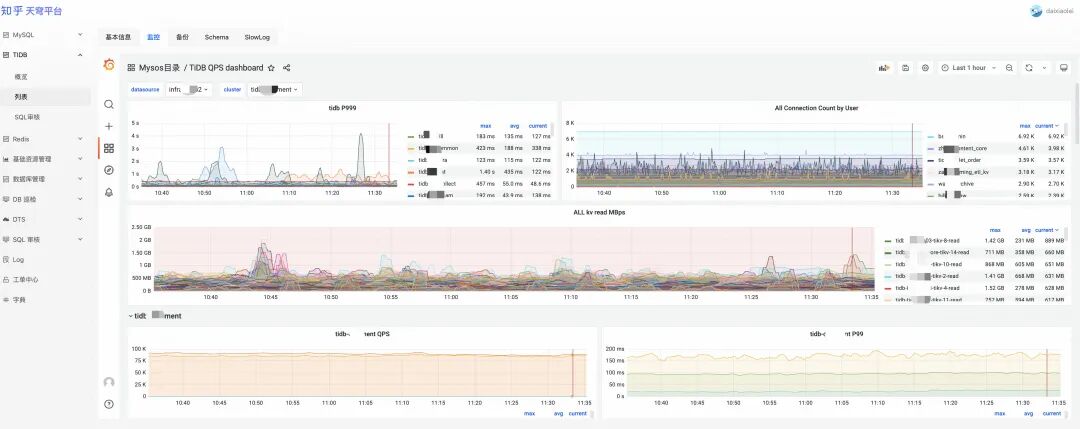This screenshot has width=1080, height=429.
Task: Open the Grafana logo home icon
Action: click(x=109, y=65)
